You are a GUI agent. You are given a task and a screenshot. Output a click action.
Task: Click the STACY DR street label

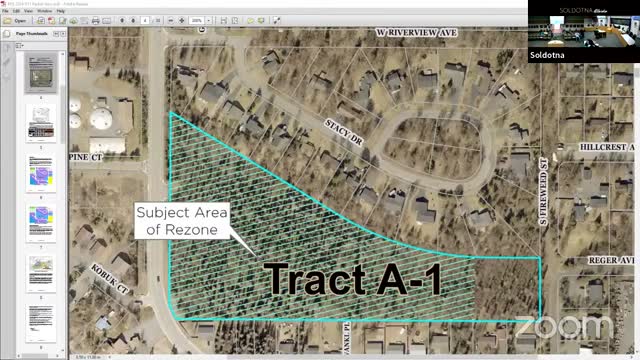pyautogui.click(x=344, y=132)
